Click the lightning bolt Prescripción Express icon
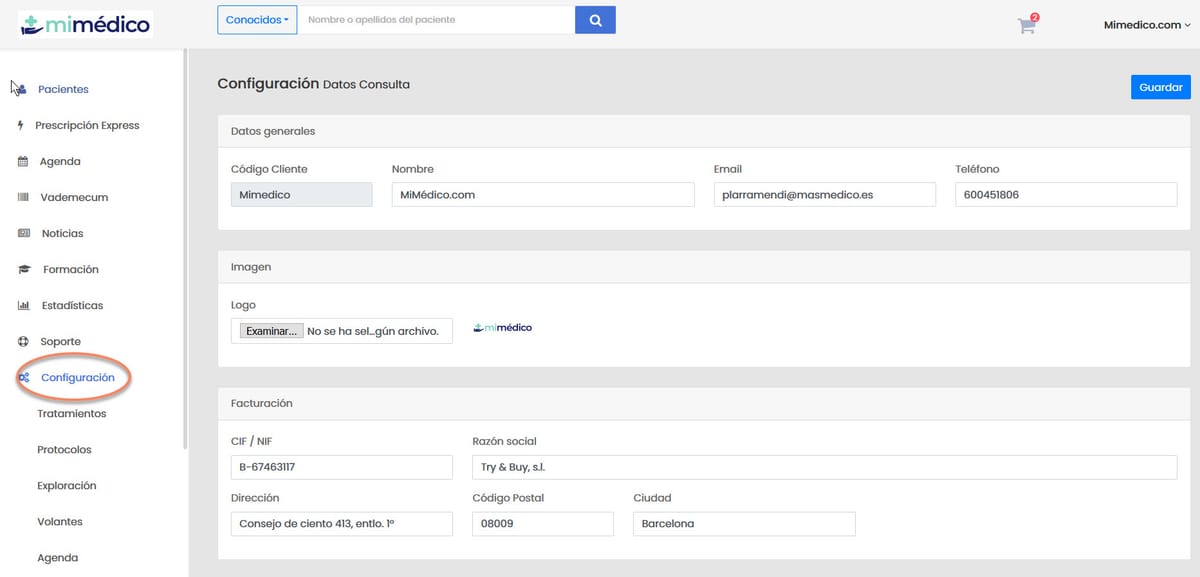This screenshot has height=577, width=1200. click(x=21, y=125)
